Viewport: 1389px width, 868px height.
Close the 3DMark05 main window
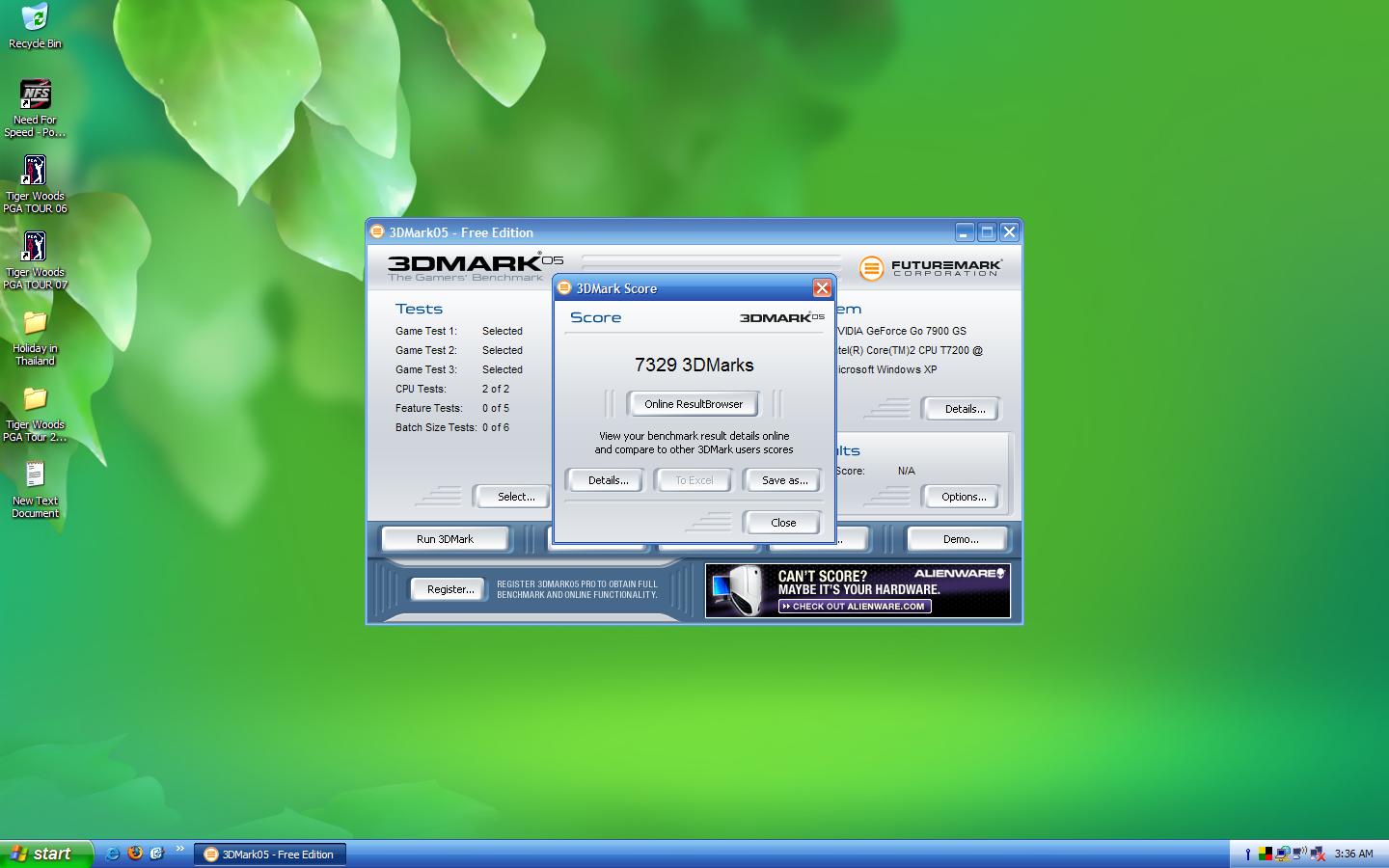click(1009, 232)
